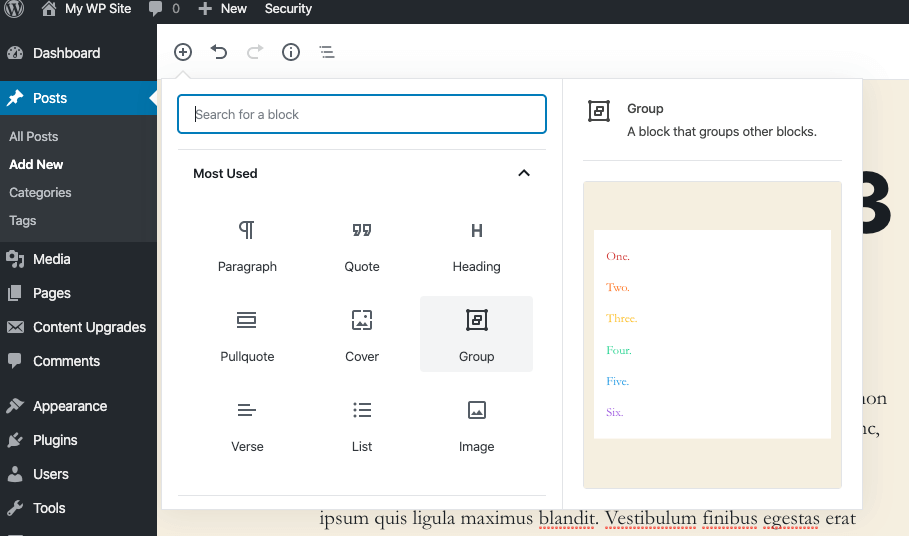
Task: Open the Security admin bar menu
Action: pyautogui.click(x=288, y=9)
